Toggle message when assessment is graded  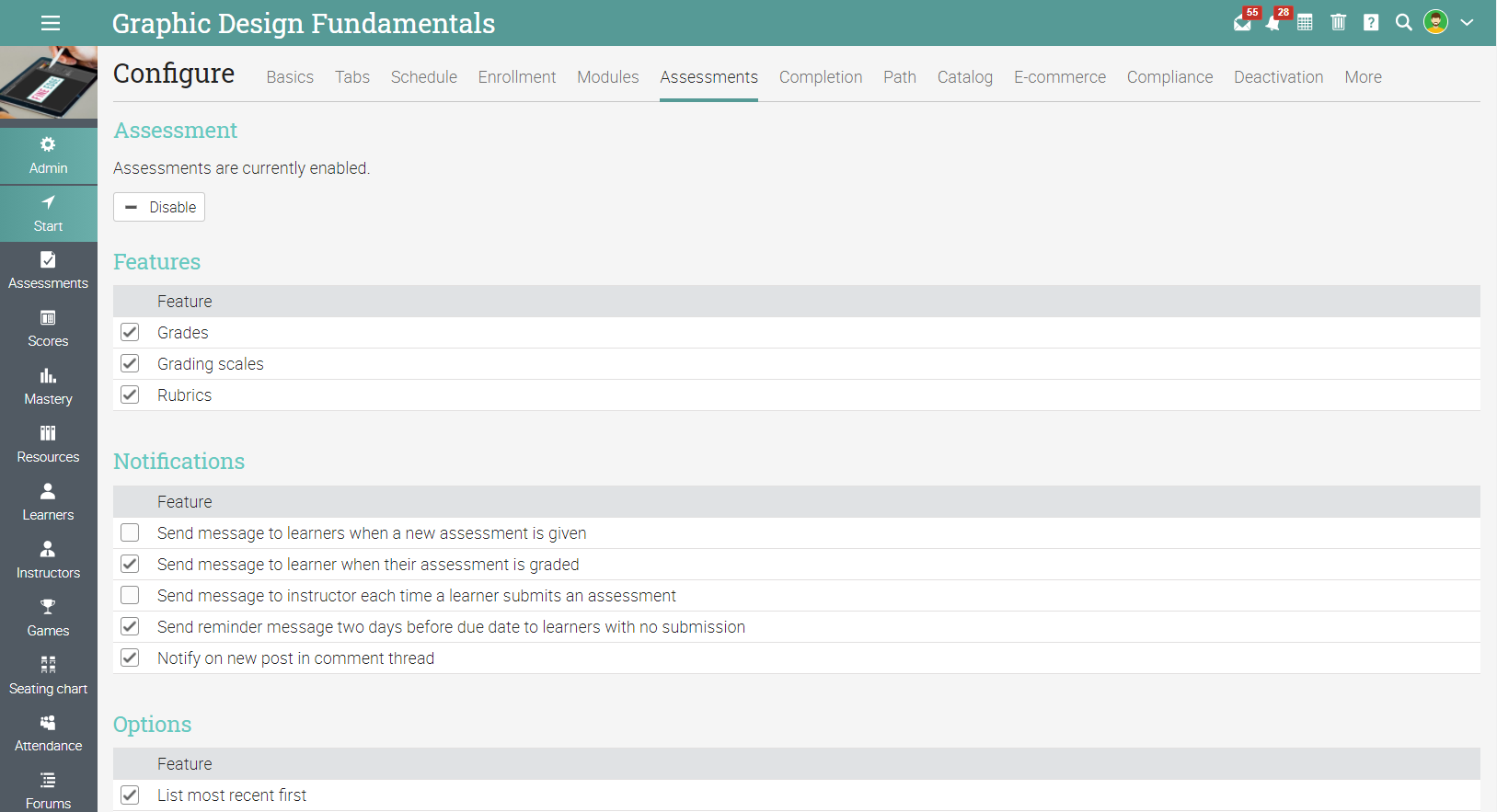tap(130, 565)
